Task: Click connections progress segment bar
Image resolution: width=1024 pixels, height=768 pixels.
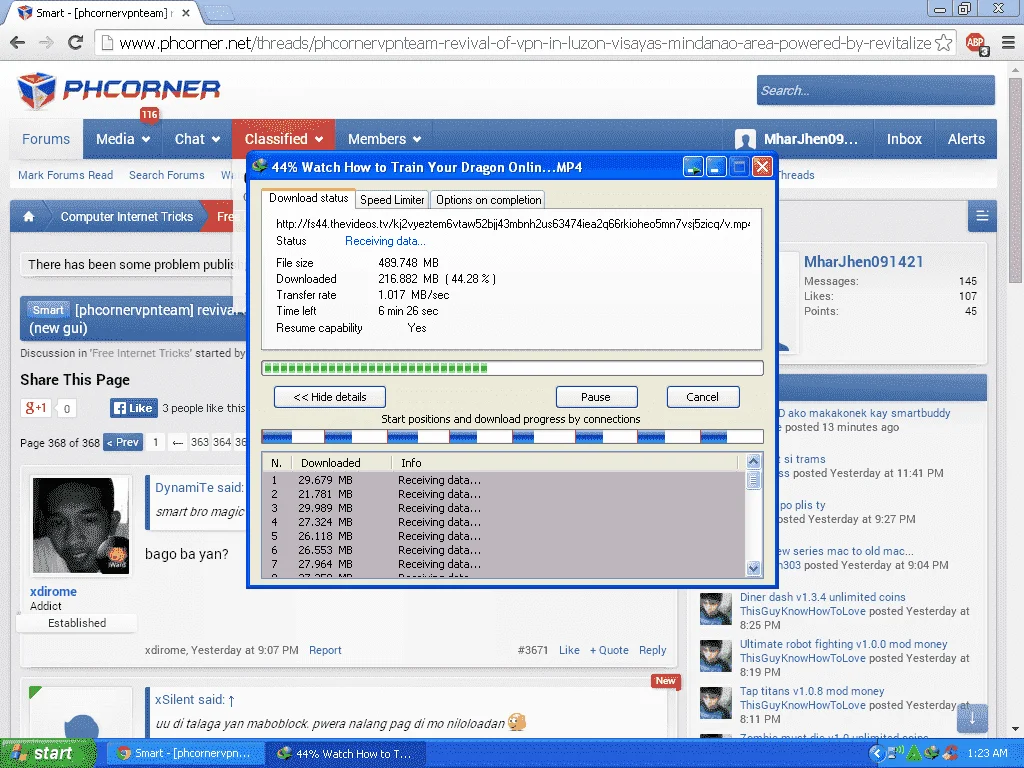Action: click(512, 437)
